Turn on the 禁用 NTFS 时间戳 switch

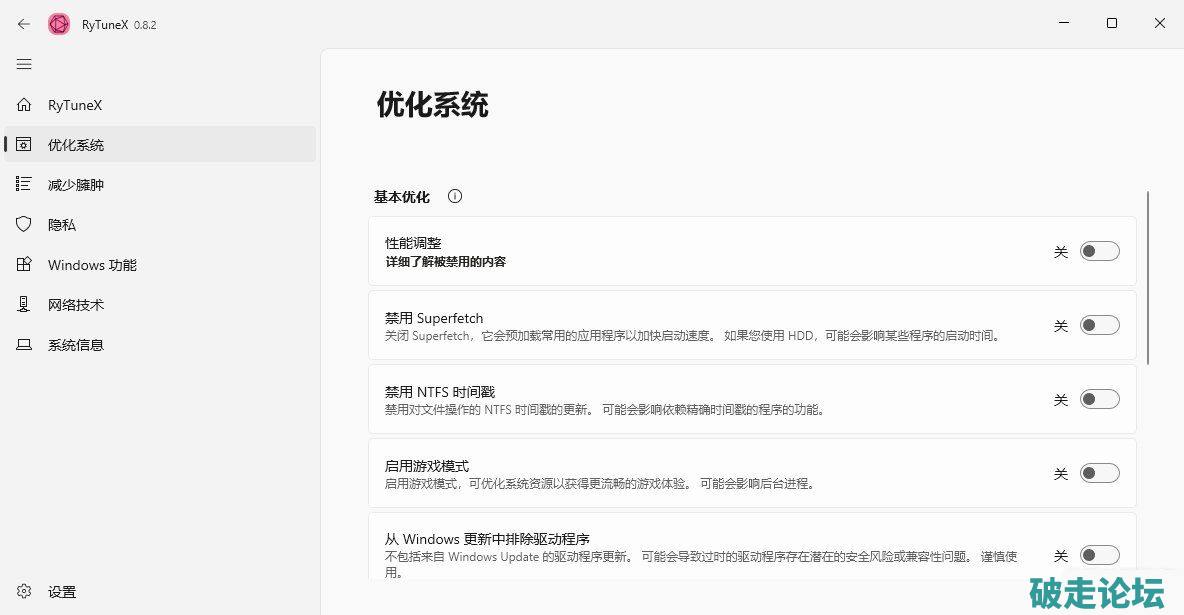(1099, 400)
